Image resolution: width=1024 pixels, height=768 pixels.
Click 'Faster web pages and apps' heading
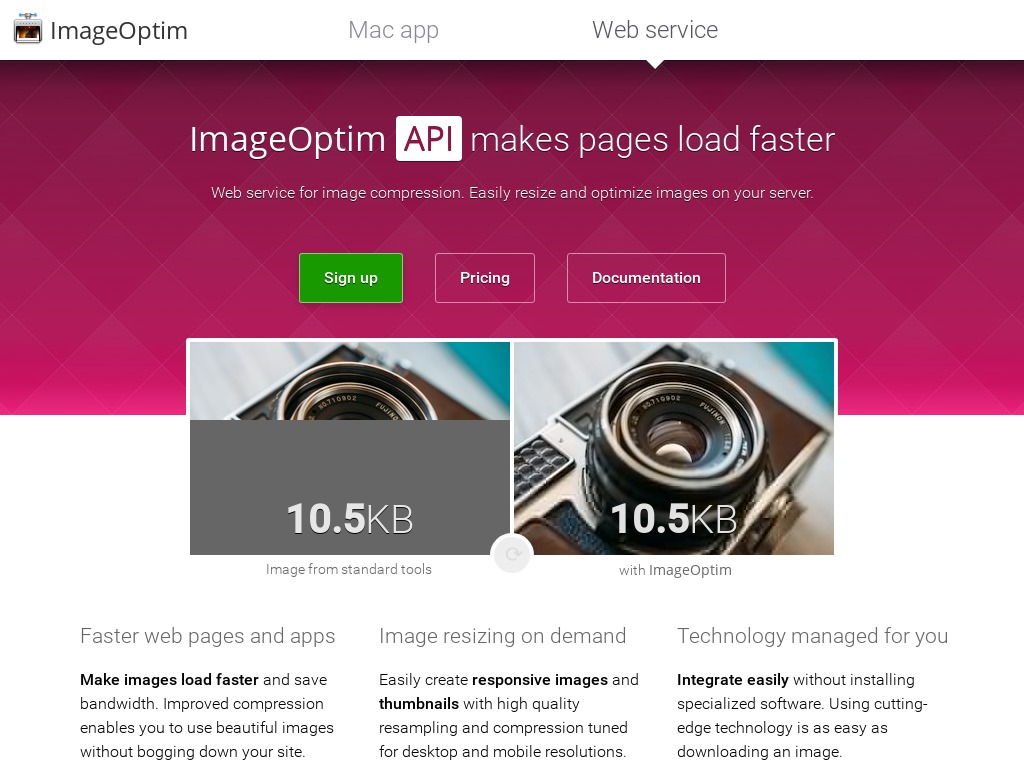tap(208, 636)
